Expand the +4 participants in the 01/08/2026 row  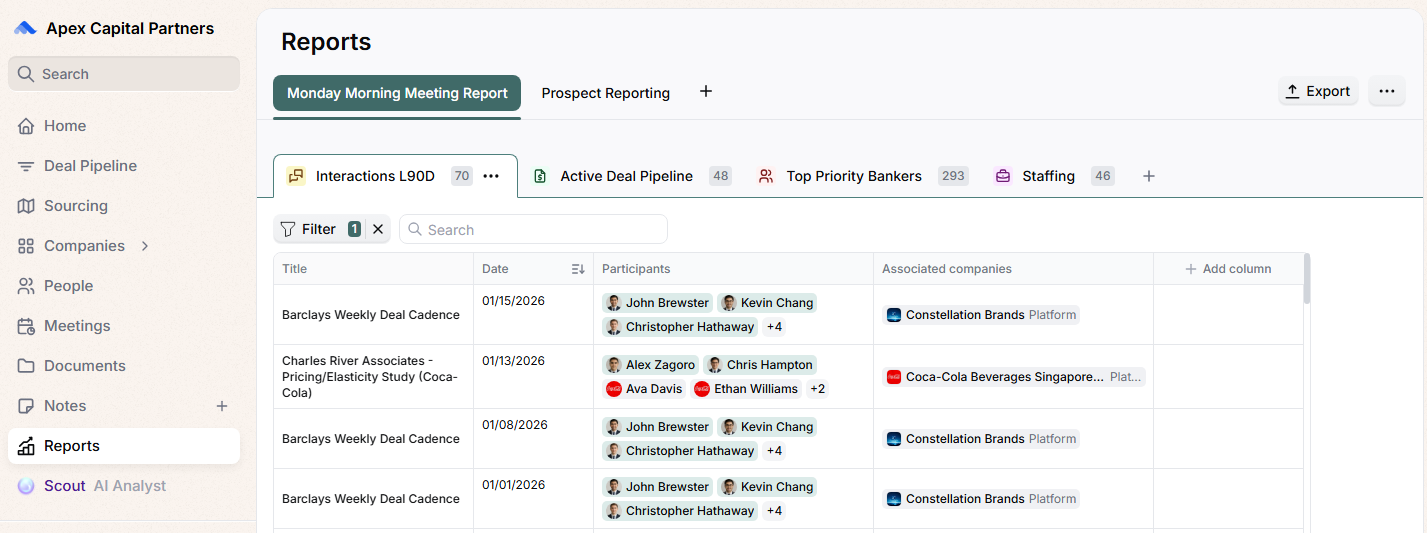click(774, 451)
